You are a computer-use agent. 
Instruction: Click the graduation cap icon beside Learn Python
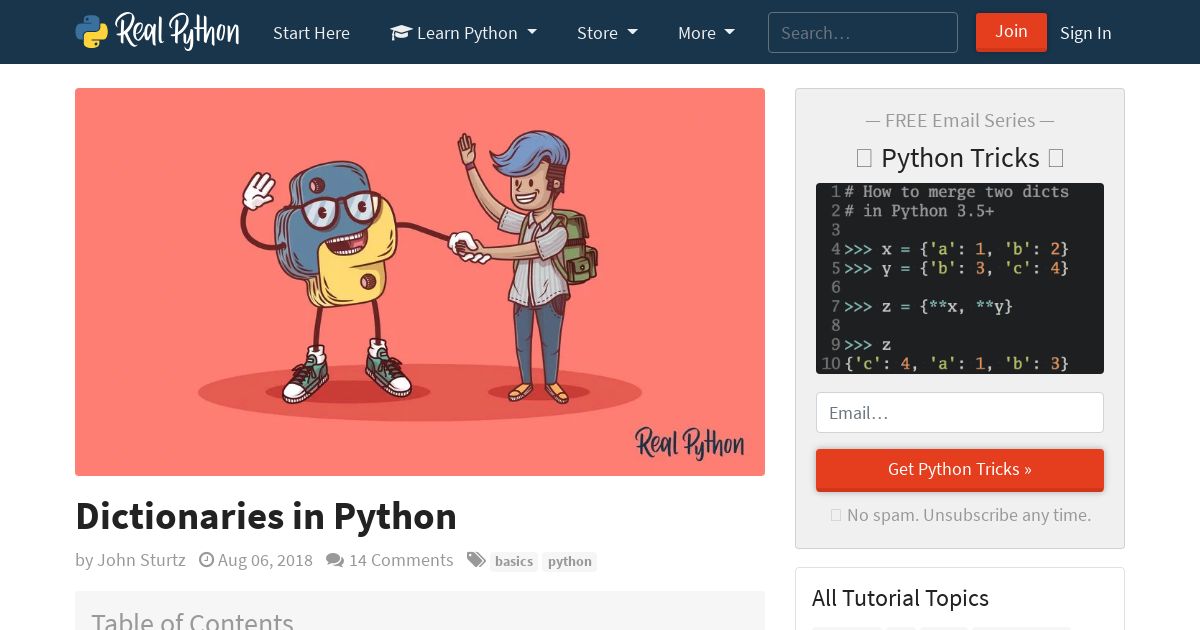tap(401, 33)
